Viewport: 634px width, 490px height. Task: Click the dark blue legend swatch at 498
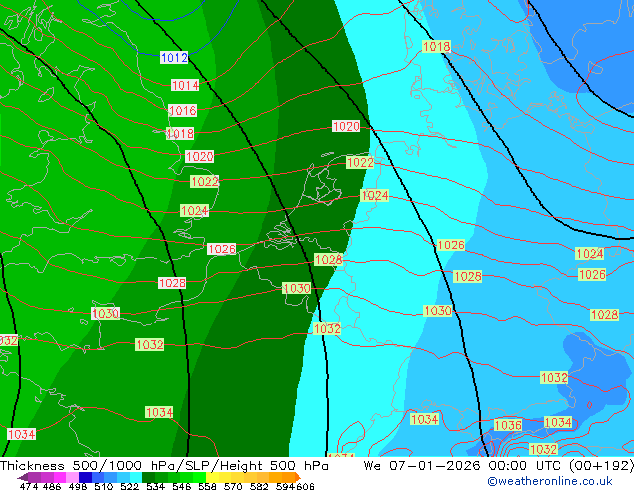tap(85, 477)
